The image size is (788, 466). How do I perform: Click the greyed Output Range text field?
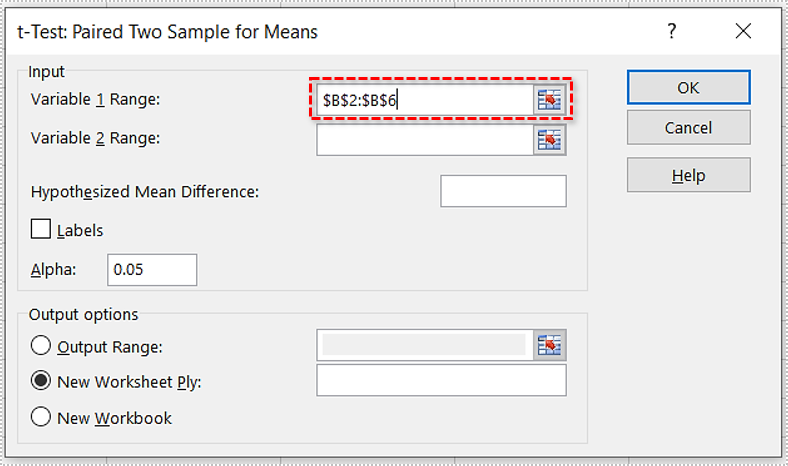[424, 346]
